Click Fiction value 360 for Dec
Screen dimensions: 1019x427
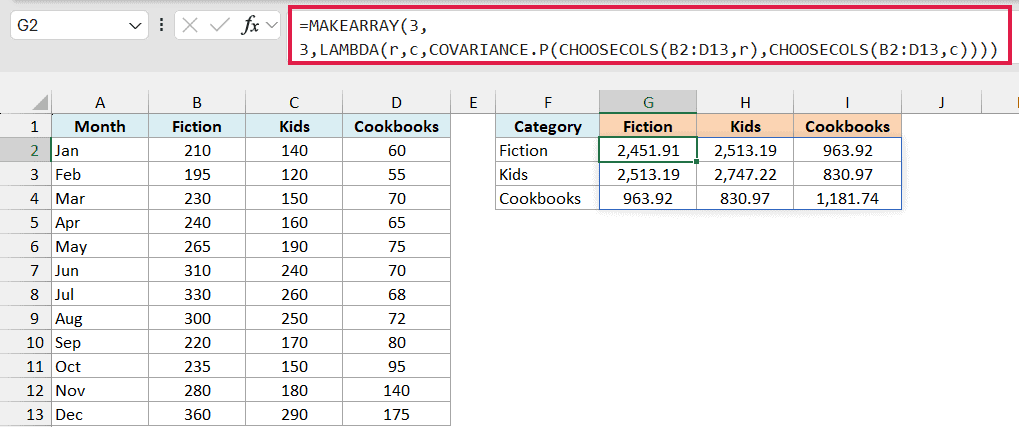pos(197,415)
